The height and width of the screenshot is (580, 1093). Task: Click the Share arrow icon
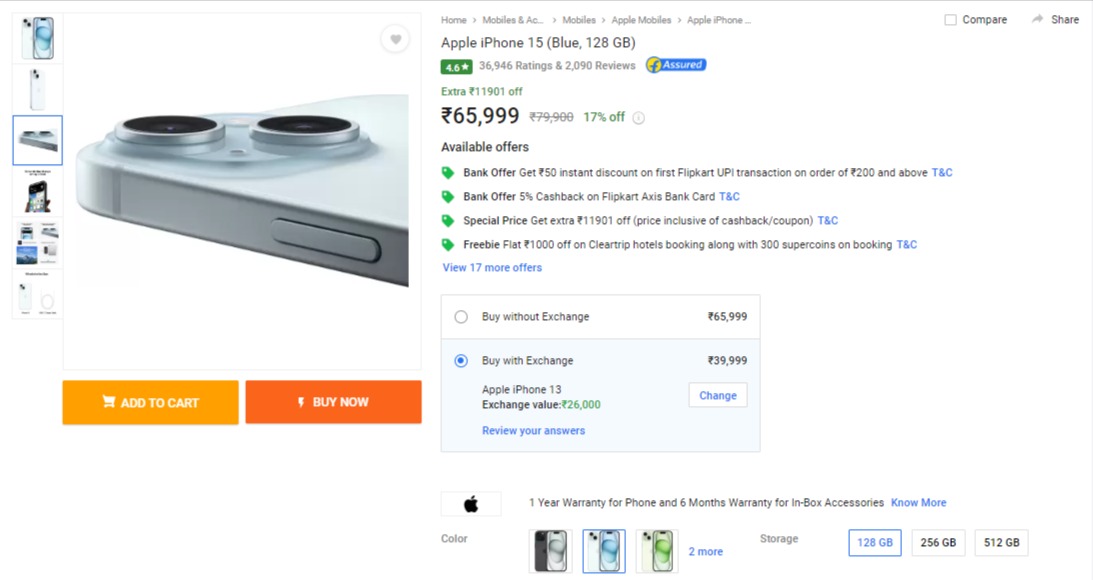point(1038,20)
